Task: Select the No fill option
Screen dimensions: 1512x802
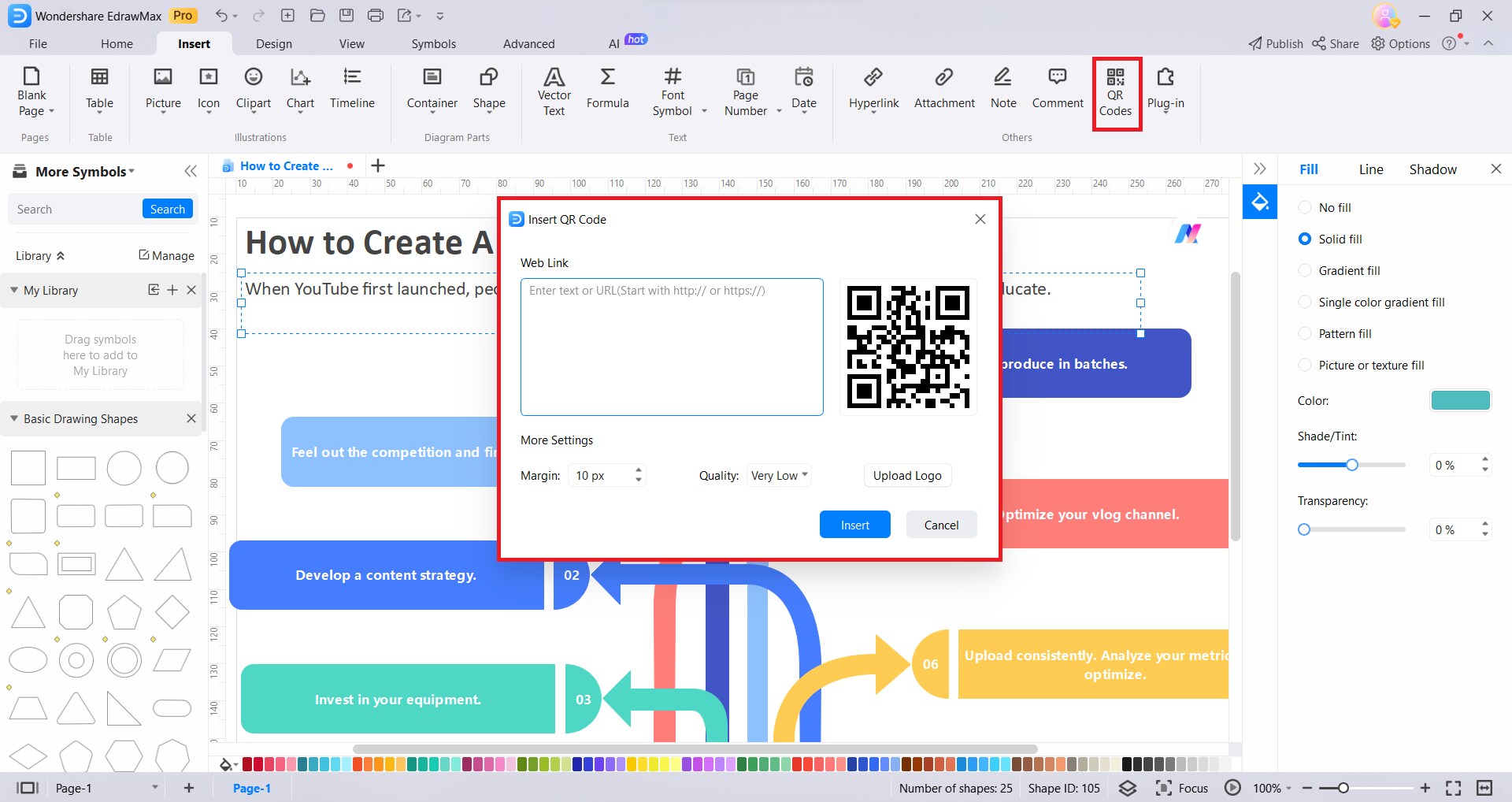Action: [1325, 208]
